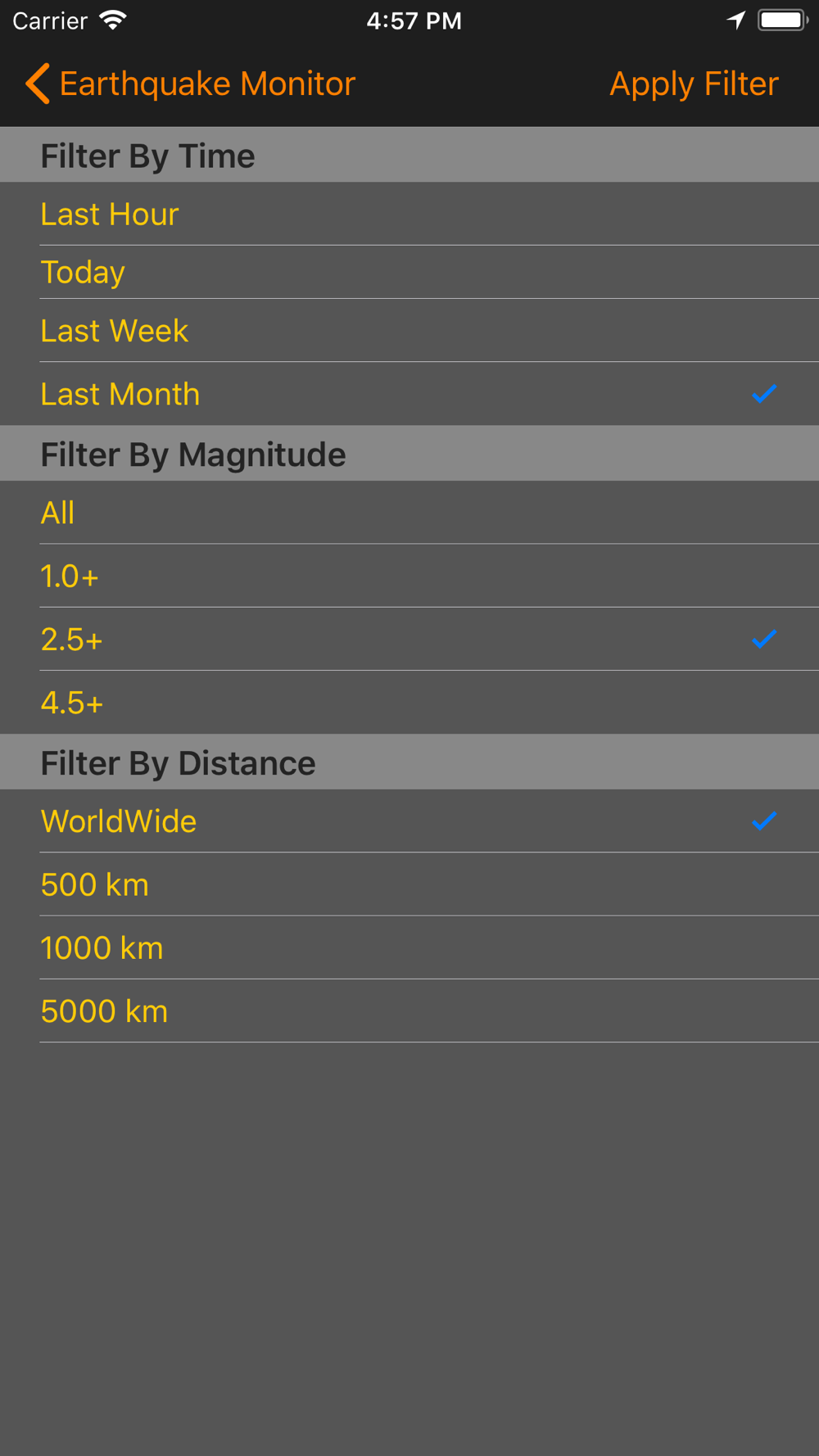Click the battery indicator icon

coord(783,20)
